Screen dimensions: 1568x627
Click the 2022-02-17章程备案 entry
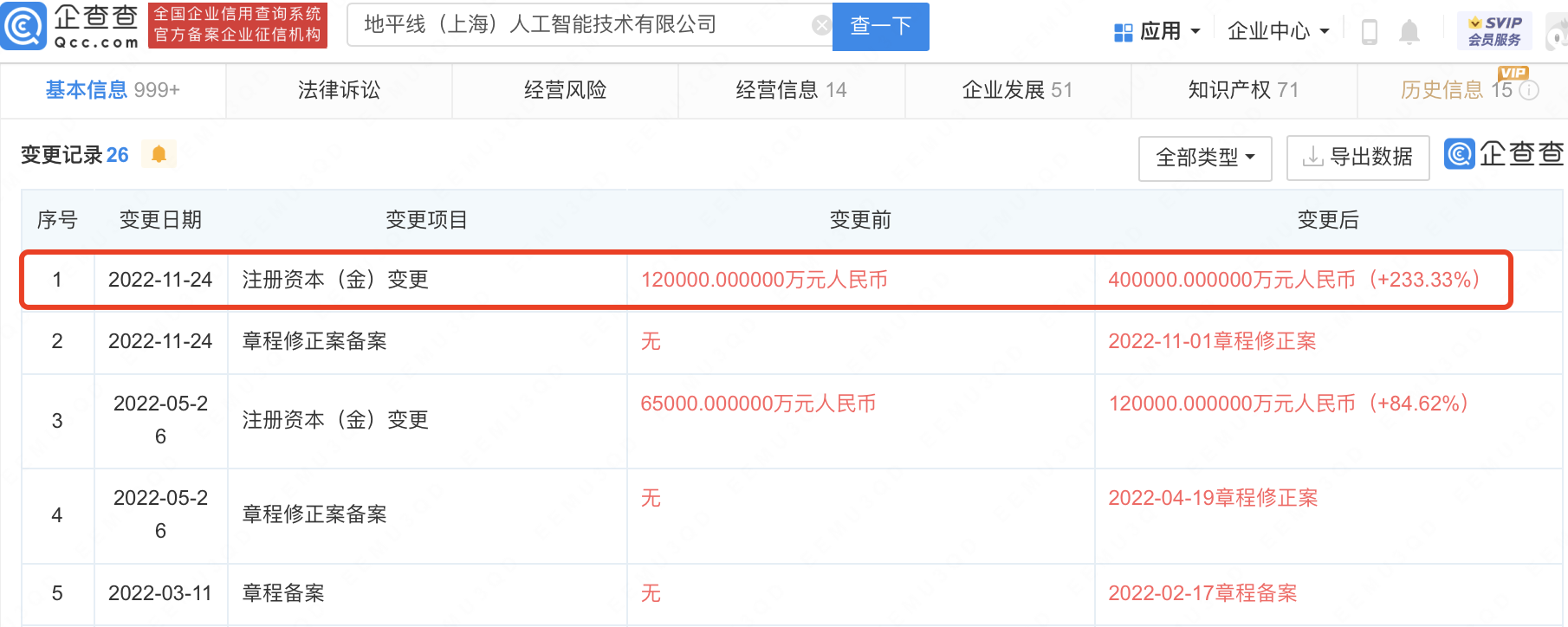[x=1202, y=593]
